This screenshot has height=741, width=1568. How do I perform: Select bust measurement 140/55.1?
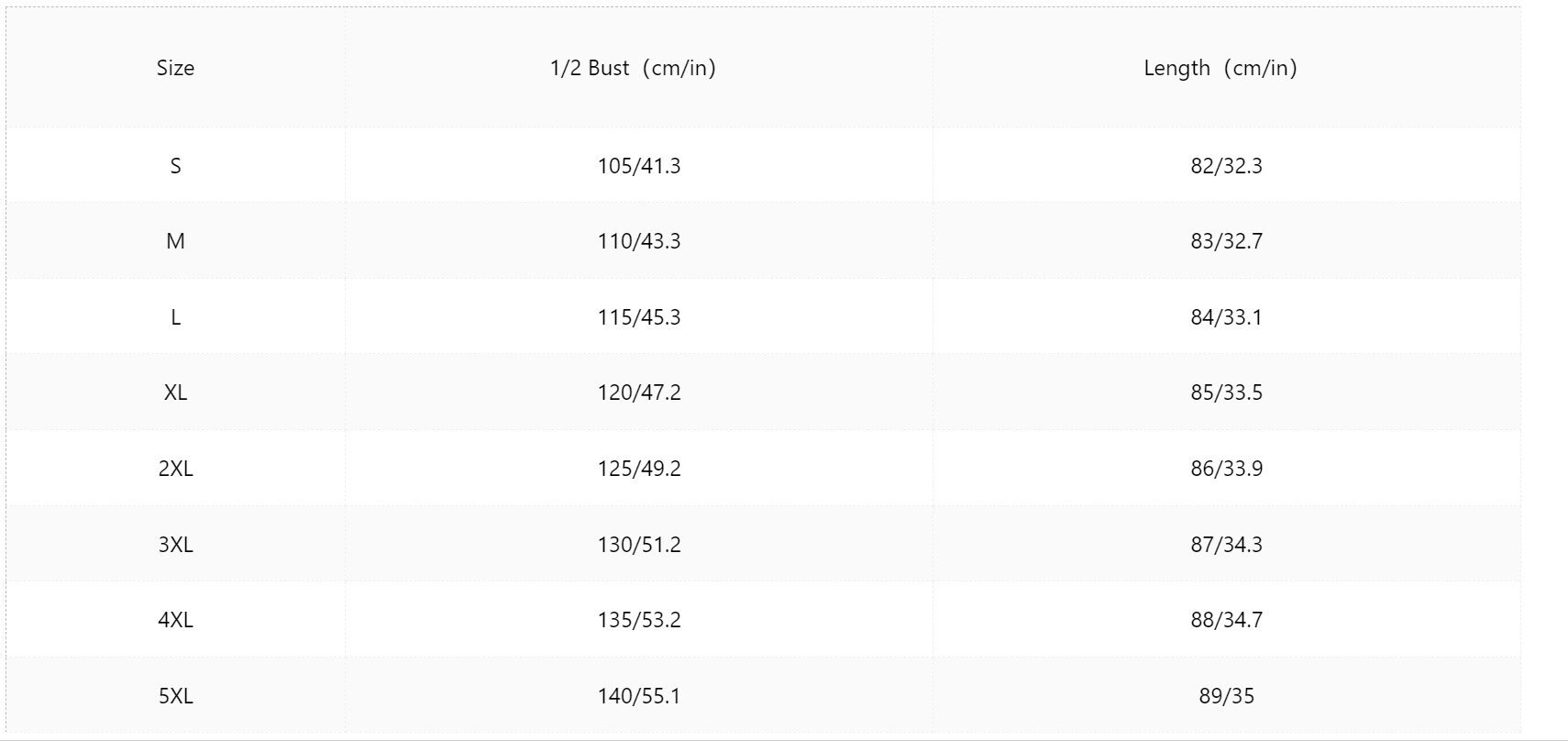pyautogui.click(x=639, y=696)
